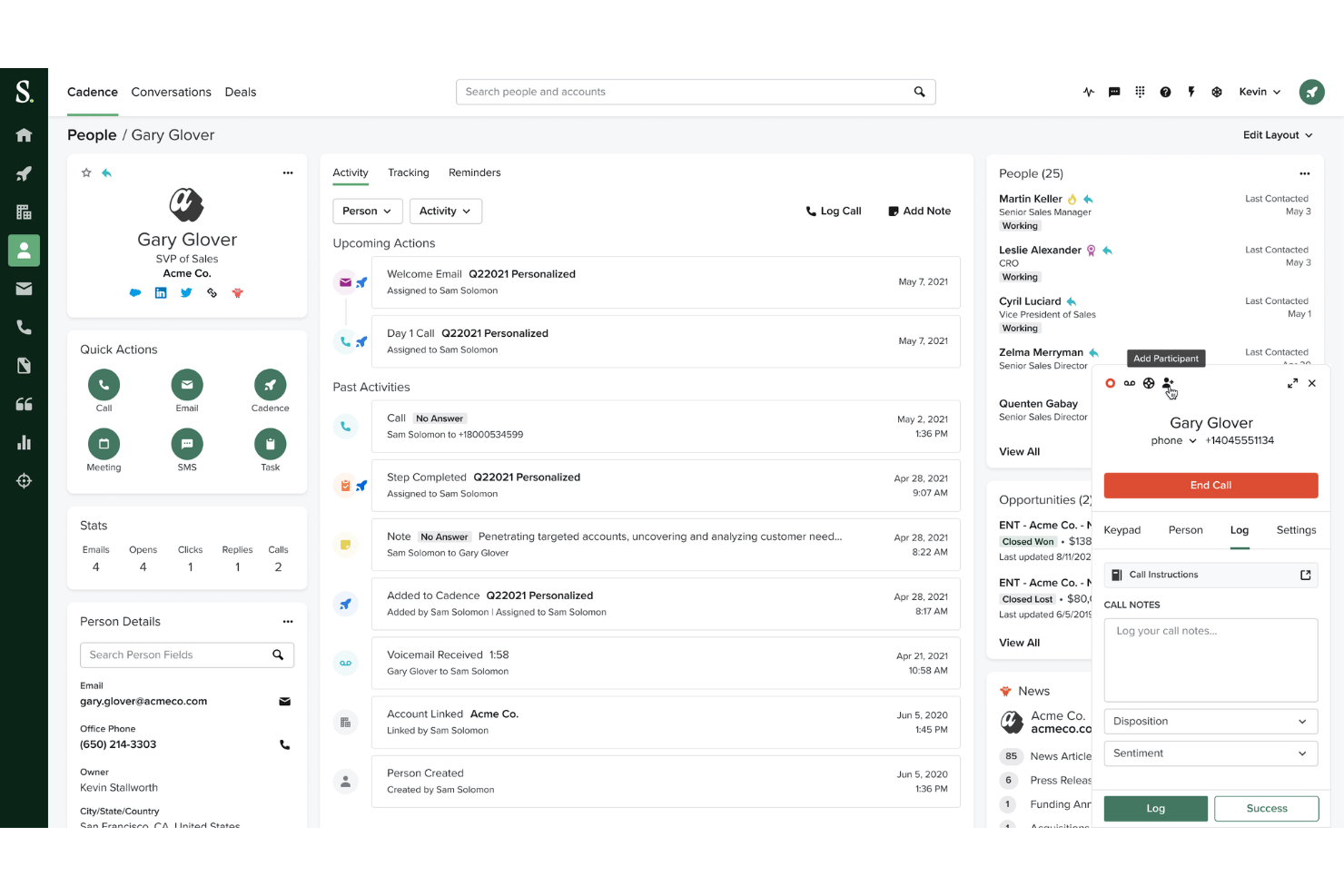Click the activity pulse icon in top bar
This screenshot has height=896, width=1344.
tap(1089, 92)
